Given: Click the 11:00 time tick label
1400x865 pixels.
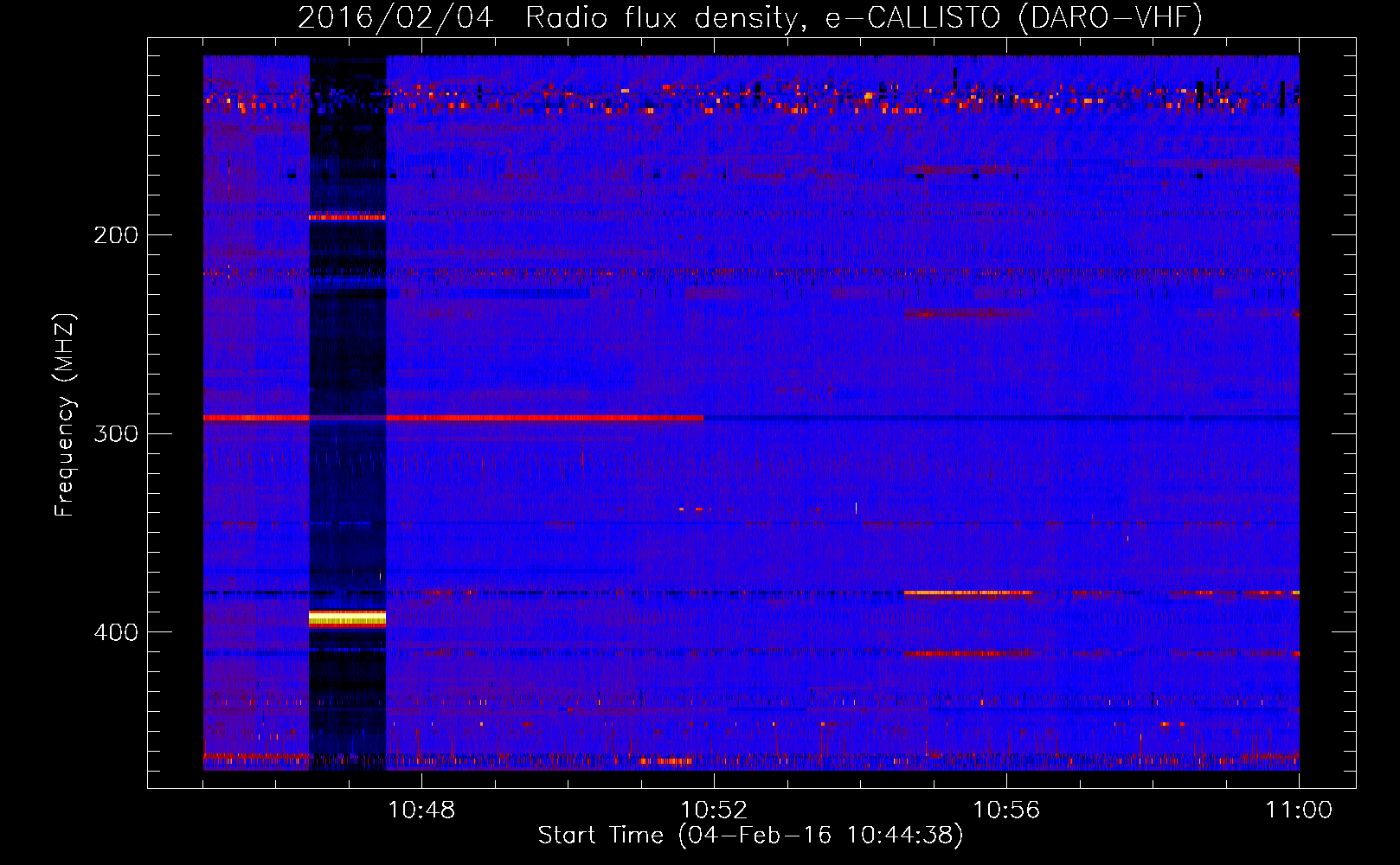Looking at the screenshot, I should 1299,811.
